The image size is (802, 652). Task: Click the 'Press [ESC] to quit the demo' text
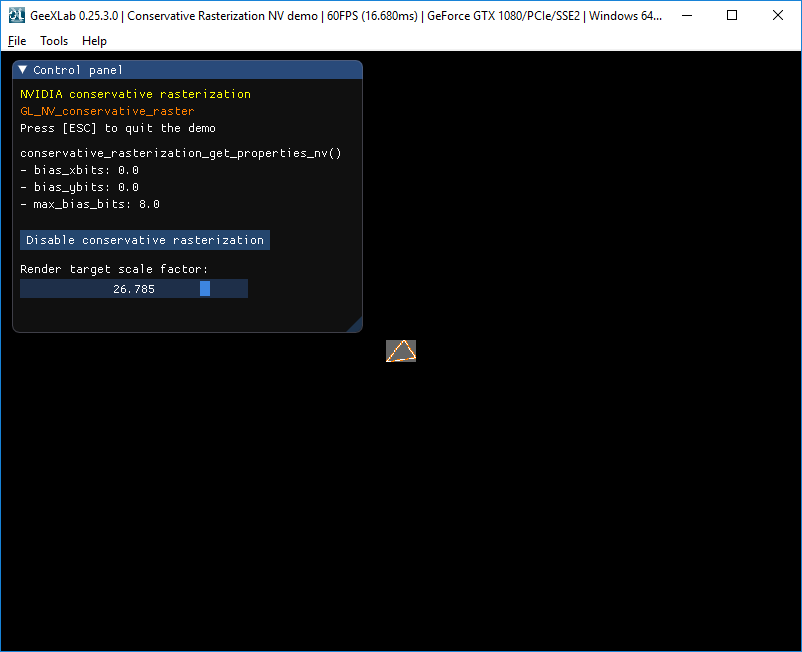(118, 128)
